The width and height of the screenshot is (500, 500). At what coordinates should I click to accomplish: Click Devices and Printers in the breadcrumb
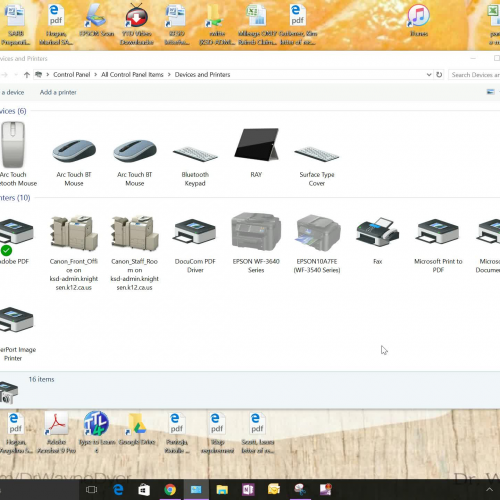(x=202, y=75)
